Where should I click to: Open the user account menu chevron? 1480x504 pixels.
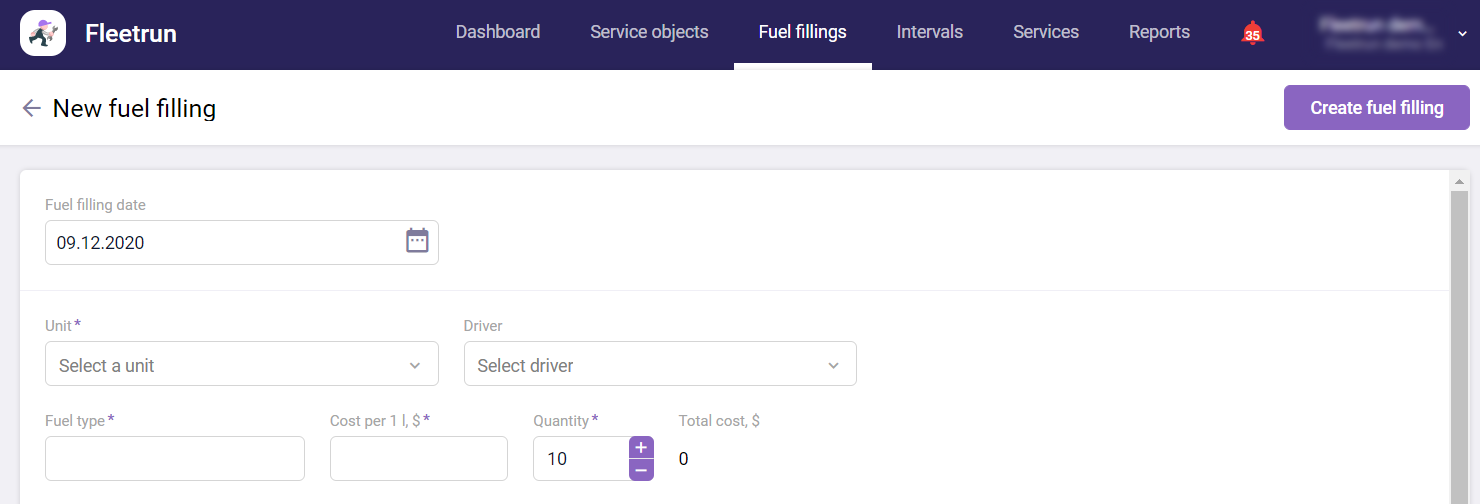[1461, 34]
